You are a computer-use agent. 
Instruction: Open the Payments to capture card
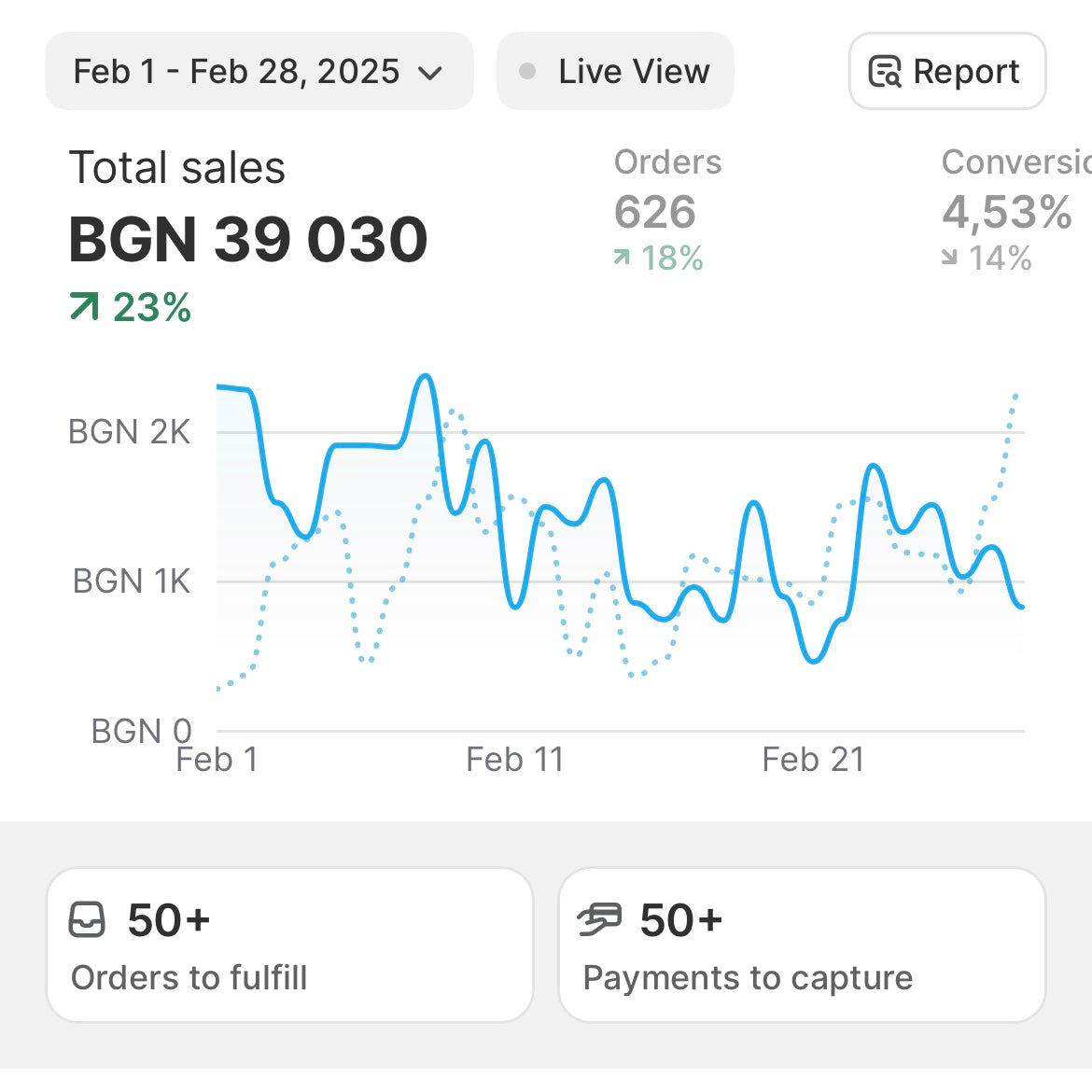(x=803, y=945)
